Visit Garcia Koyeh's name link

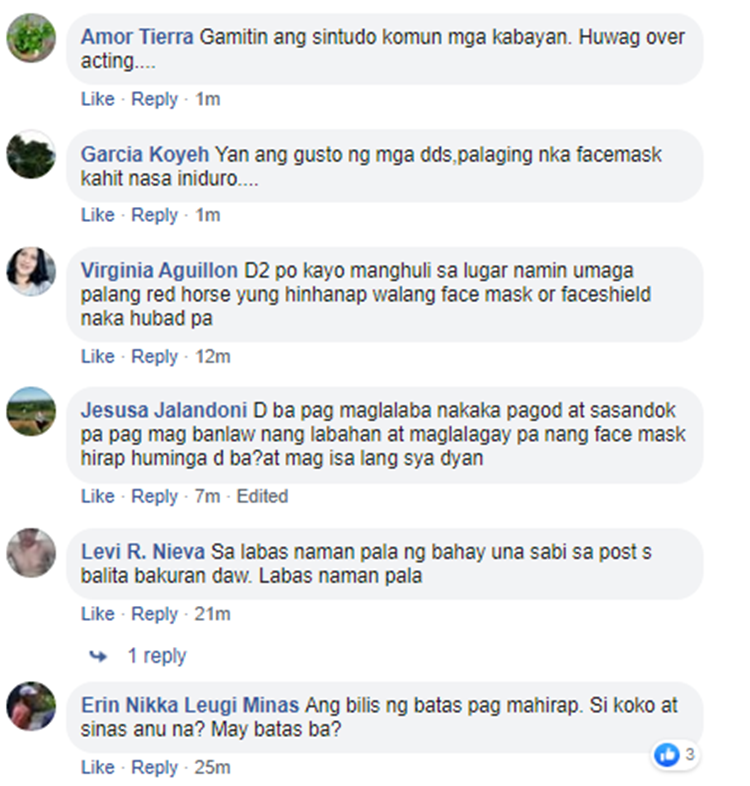pos(145,154)
